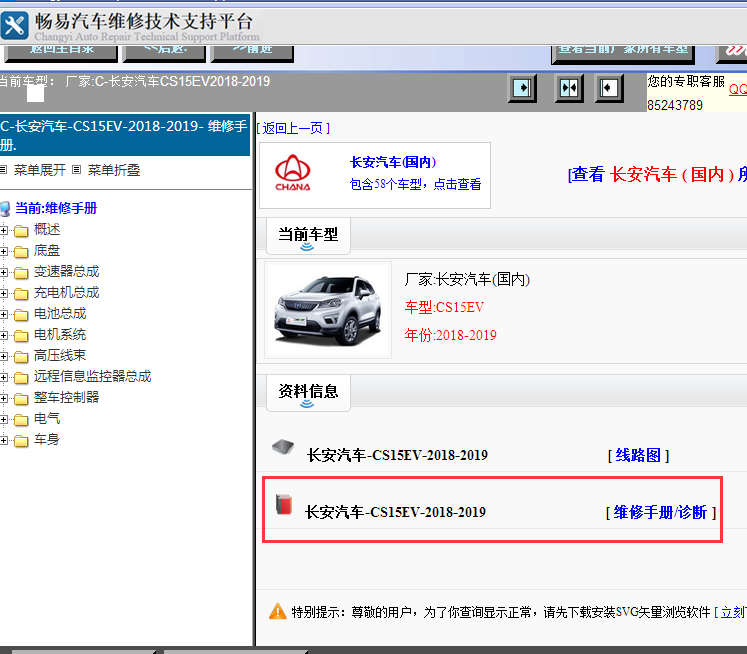Click the folder icon for 车身
This screenshot has height=654, width=747.
[21, 441]
